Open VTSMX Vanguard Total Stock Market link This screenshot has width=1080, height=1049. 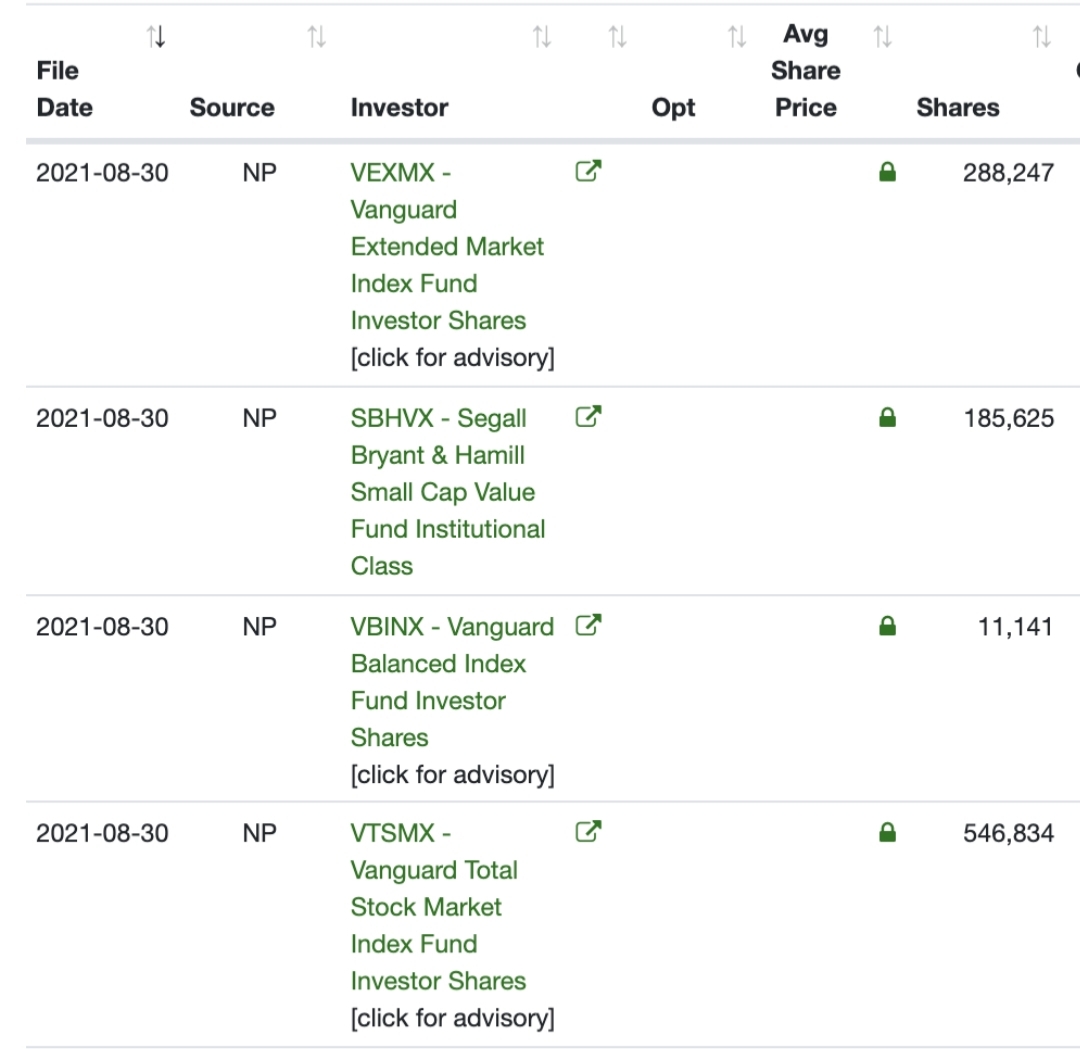(x=438, y=906)
